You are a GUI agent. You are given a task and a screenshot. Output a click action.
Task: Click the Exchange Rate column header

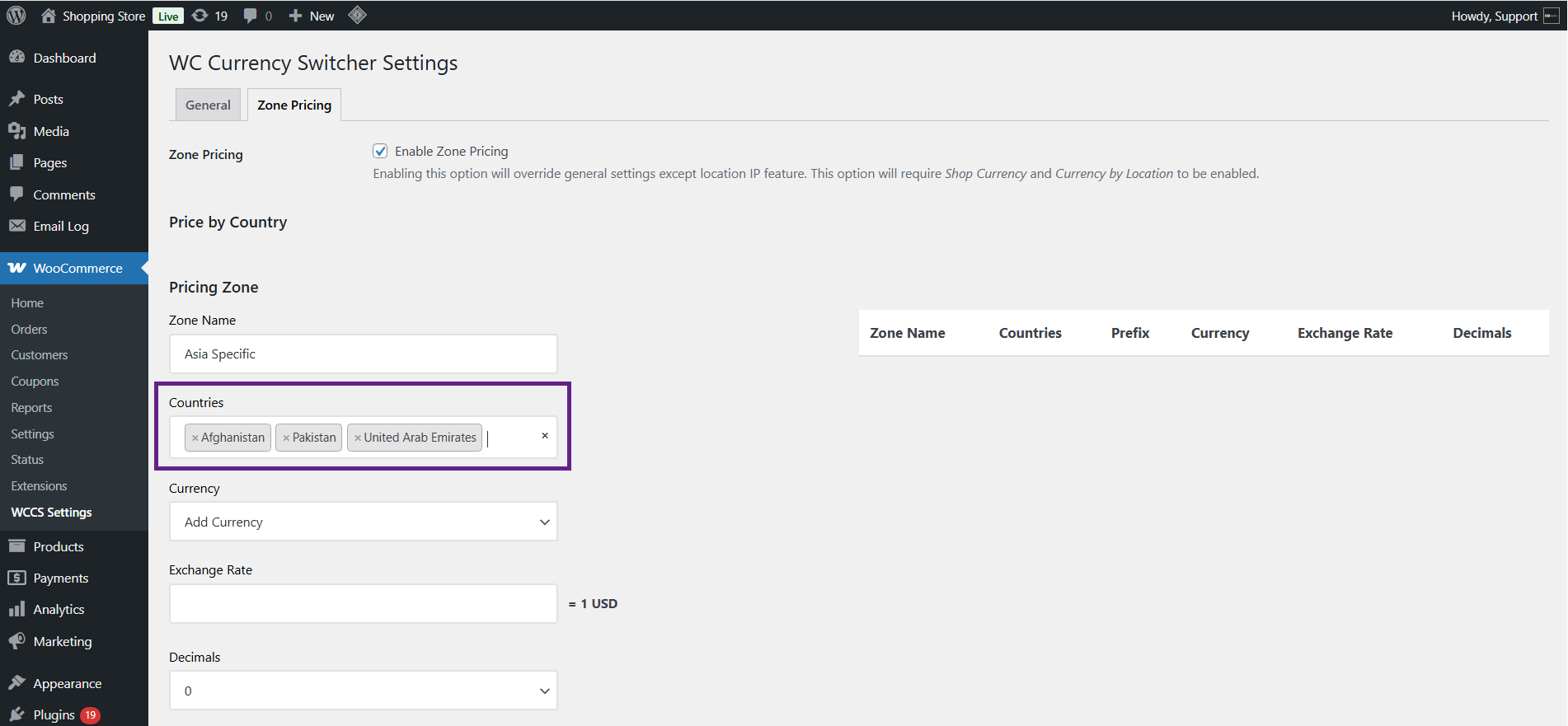pyautogui.click(x=1345, y=333)
